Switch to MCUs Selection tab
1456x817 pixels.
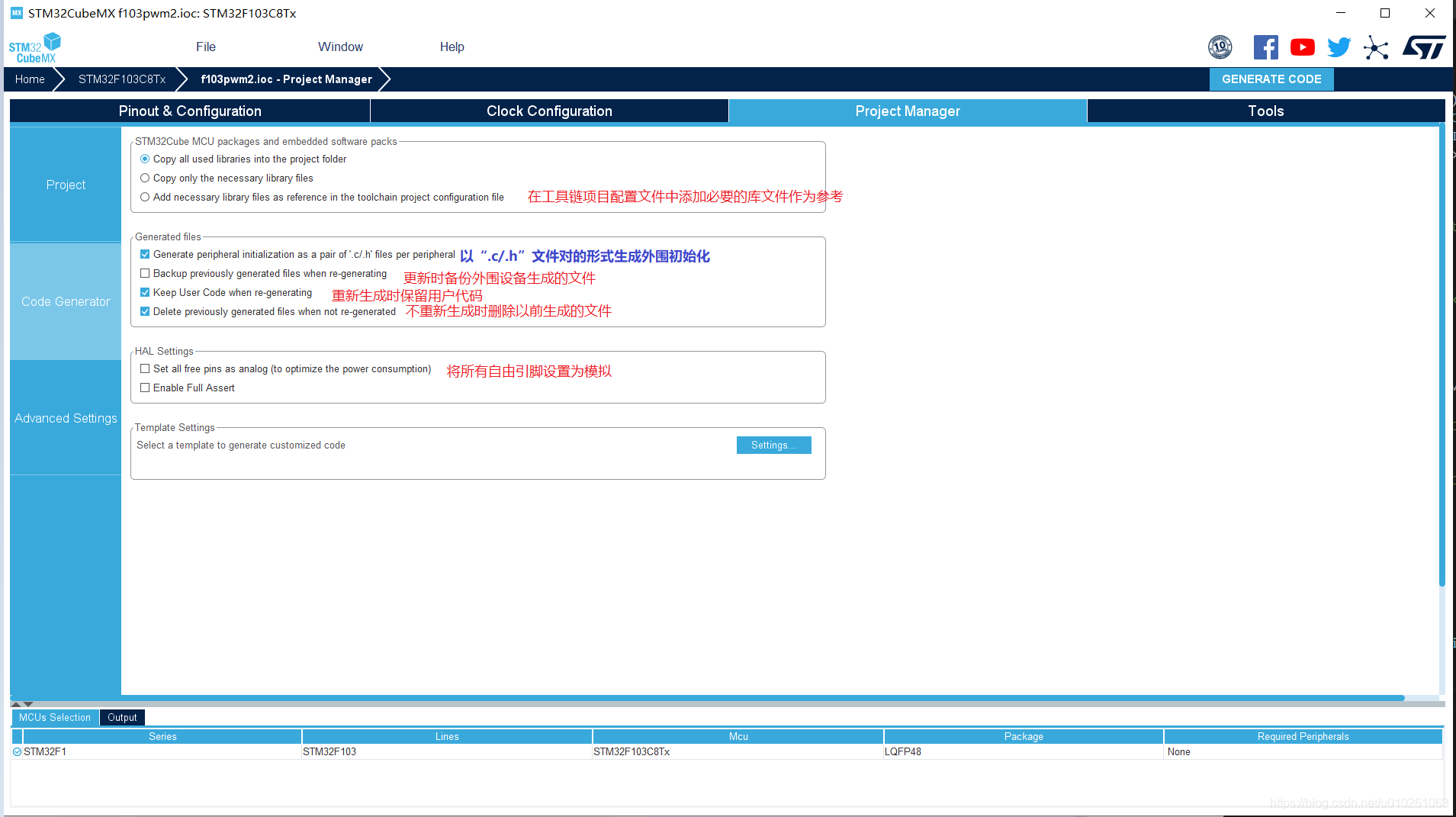click(x=55, y=717)
